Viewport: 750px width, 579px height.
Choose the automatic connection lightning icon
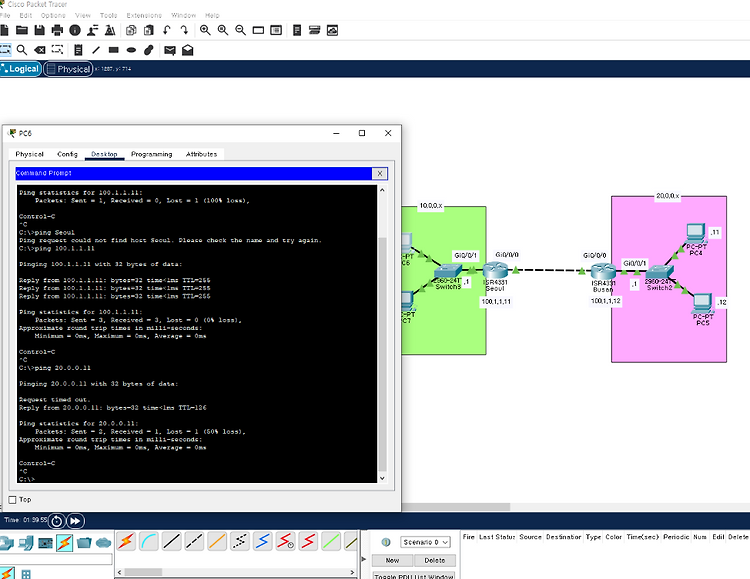(x=126, y=542)
